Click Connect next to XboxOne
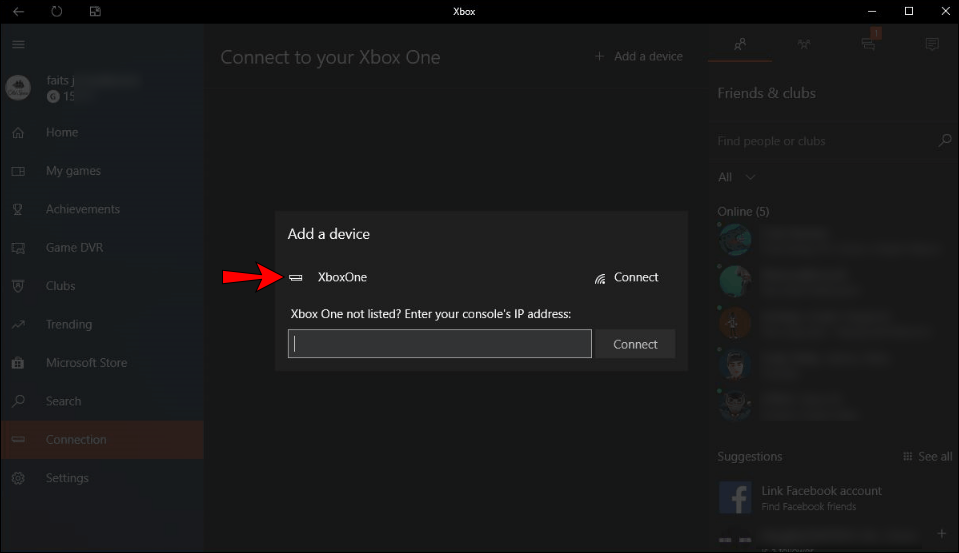Screen dimensions: 959x553 tap(636, 277)
